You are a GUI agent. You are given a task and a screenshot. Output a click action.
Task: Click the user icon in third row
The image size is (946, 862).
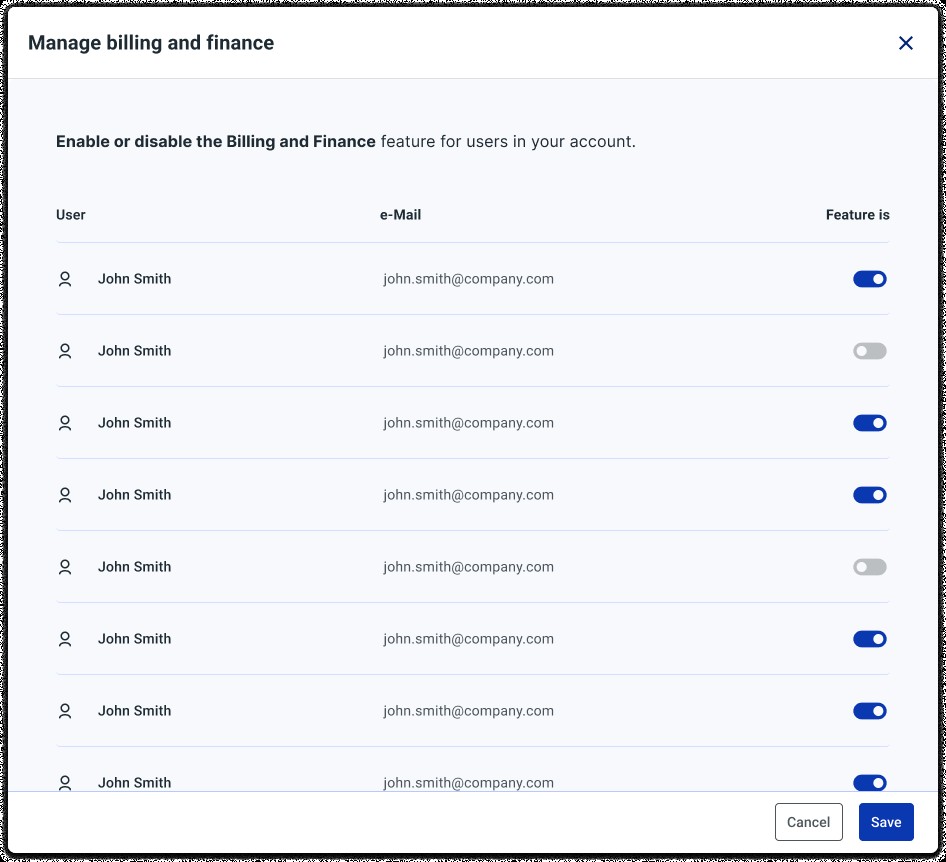(x=65, y=423)
